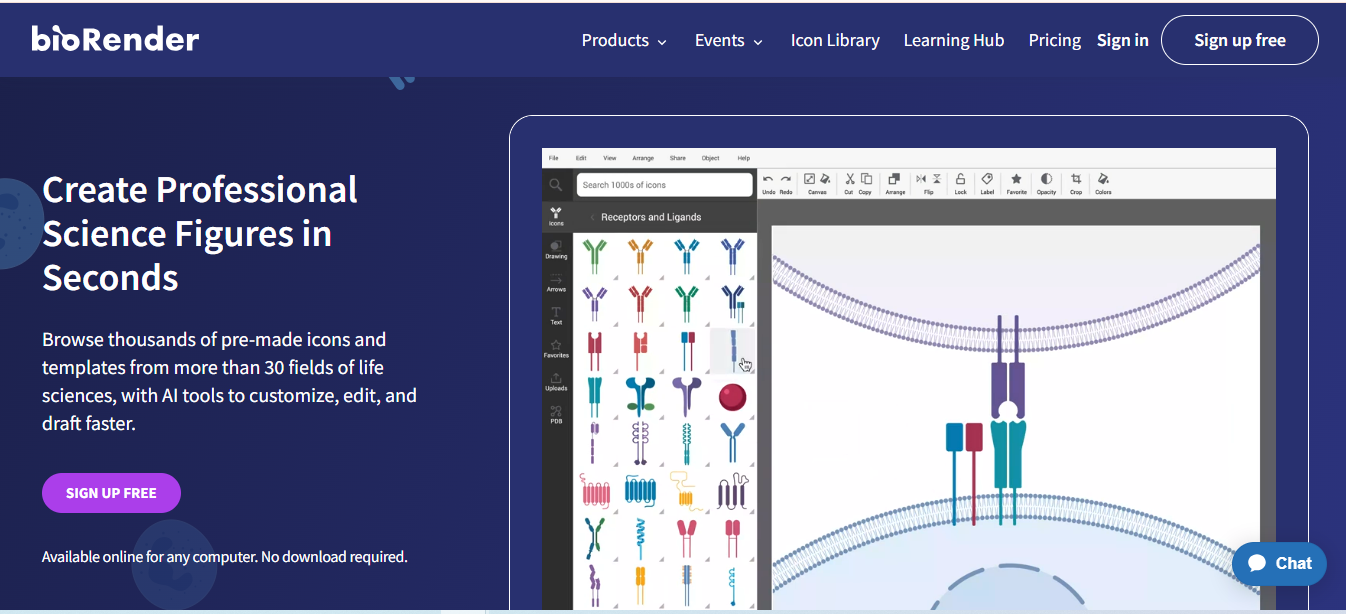The height and width of the screenshot is (614, 1346).
Task: Click the Lock padlock icon
Action: (x=960, y=179)
